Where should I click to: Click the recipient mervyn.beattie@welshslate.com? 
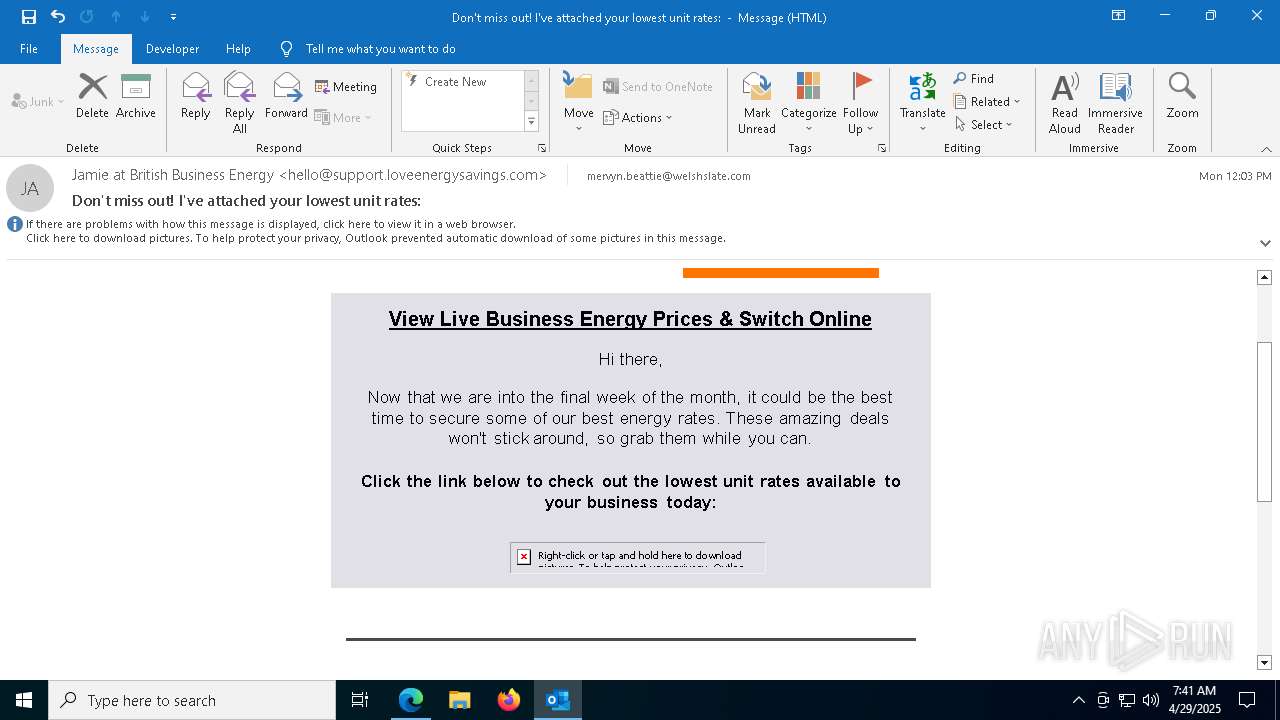click(x=669, y=176)
